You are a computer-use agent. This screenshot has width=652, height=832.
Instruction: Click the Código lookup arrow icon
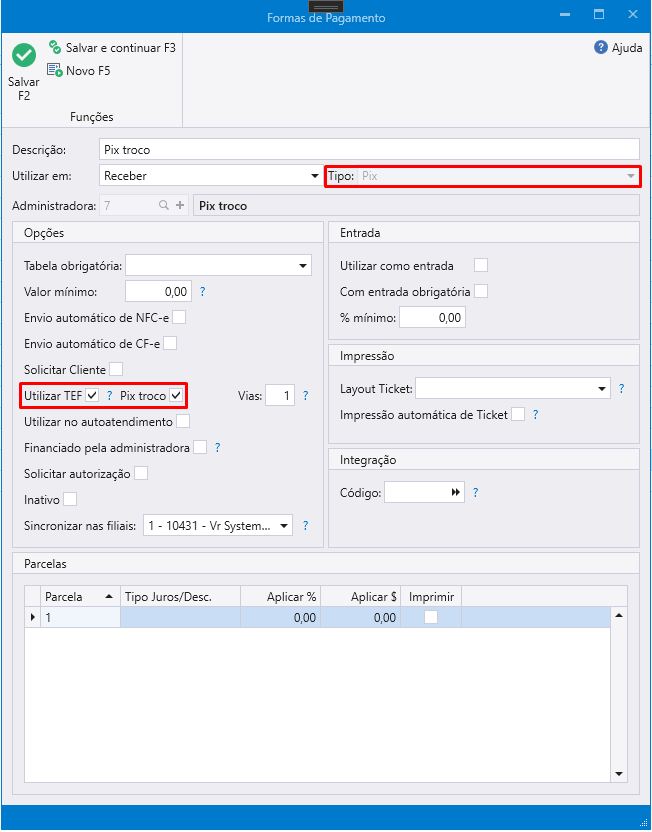[456, 493]
